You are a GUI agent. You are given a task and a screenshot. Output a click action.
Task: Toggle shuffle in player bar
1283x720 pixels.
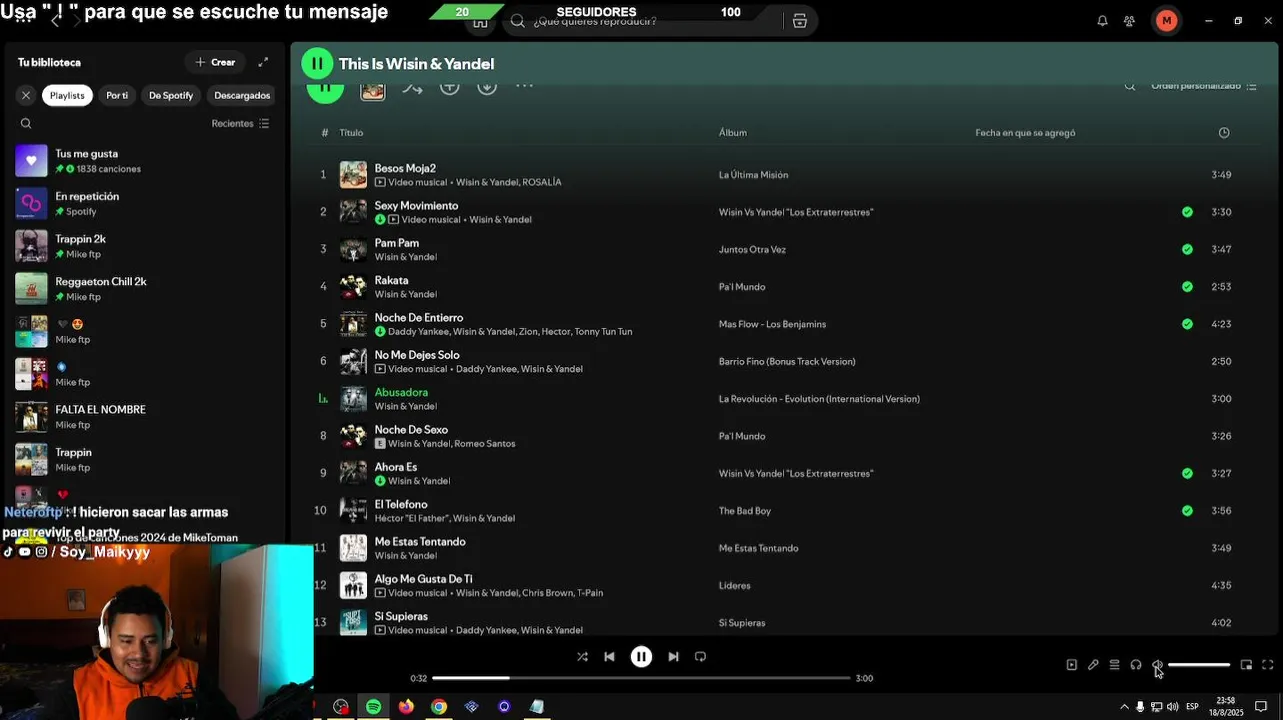click(x=582, y=657)
